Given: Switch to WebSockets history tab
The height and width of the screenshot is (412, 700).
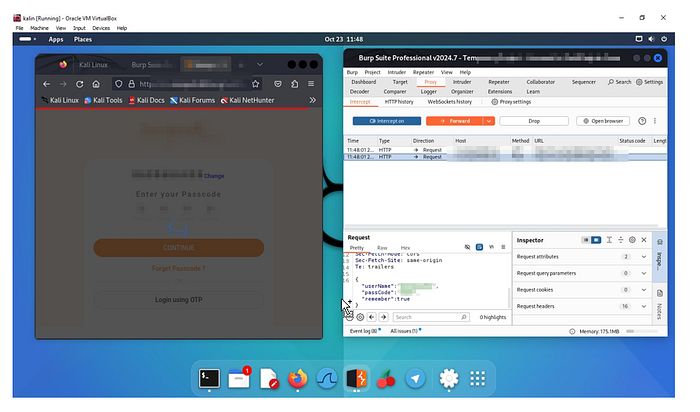Looking at the screenshot, I should click(450, 102).
